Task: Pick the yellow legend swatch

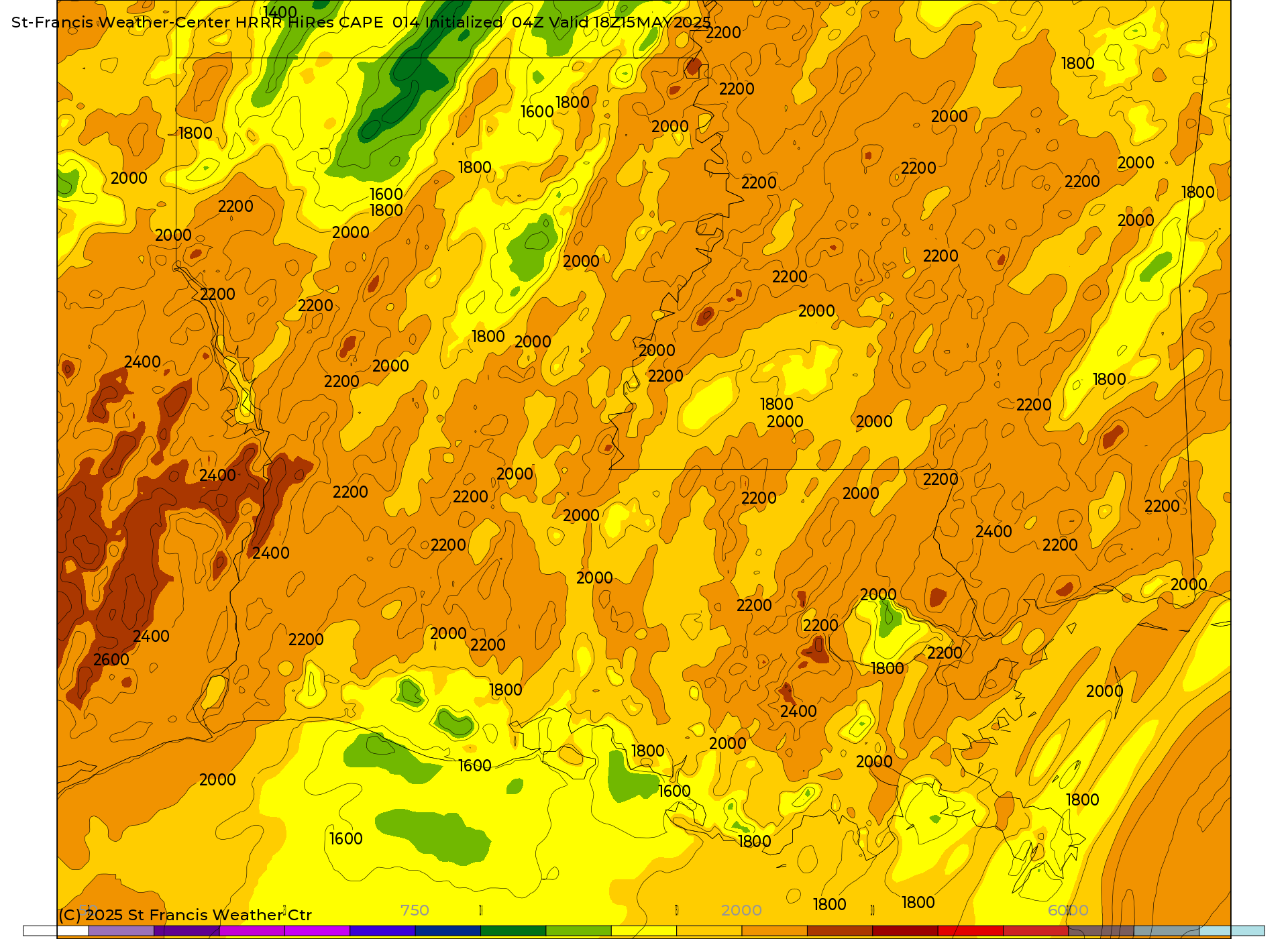Action: coord(644,931)
